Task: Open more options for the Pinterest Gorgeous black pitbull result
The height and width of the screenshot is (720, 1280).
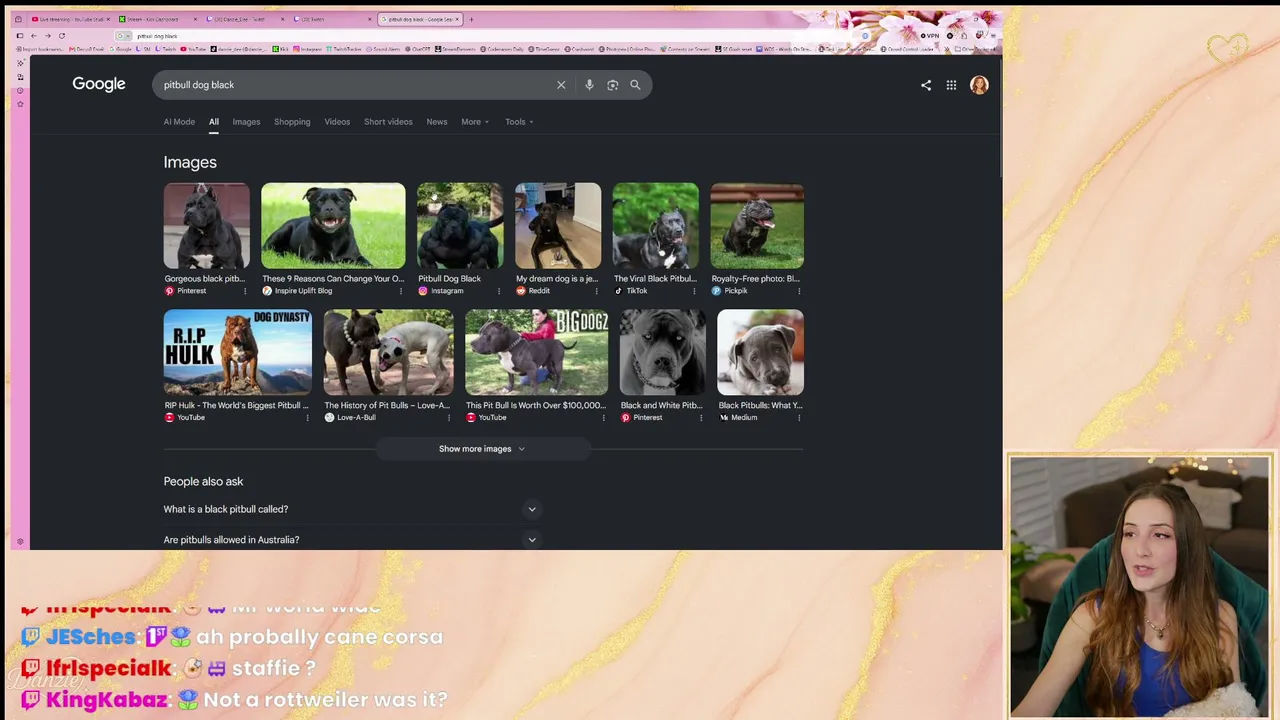Action: [x=245, y=291]
